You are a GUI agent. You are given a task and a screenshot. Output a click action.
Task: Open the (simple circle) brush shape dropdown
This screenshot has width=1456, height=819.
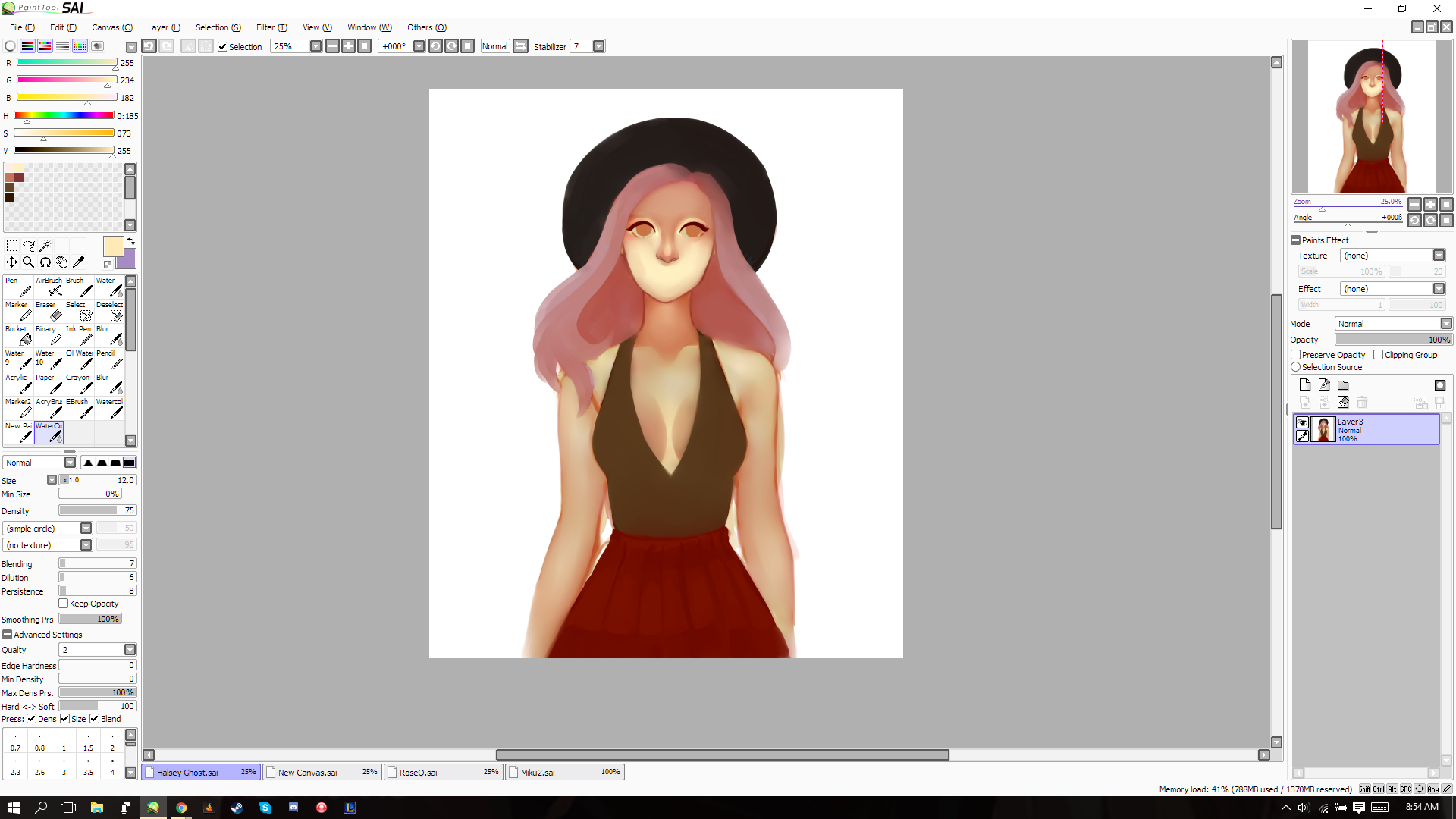pyautogui.click(x=86, y=529)
